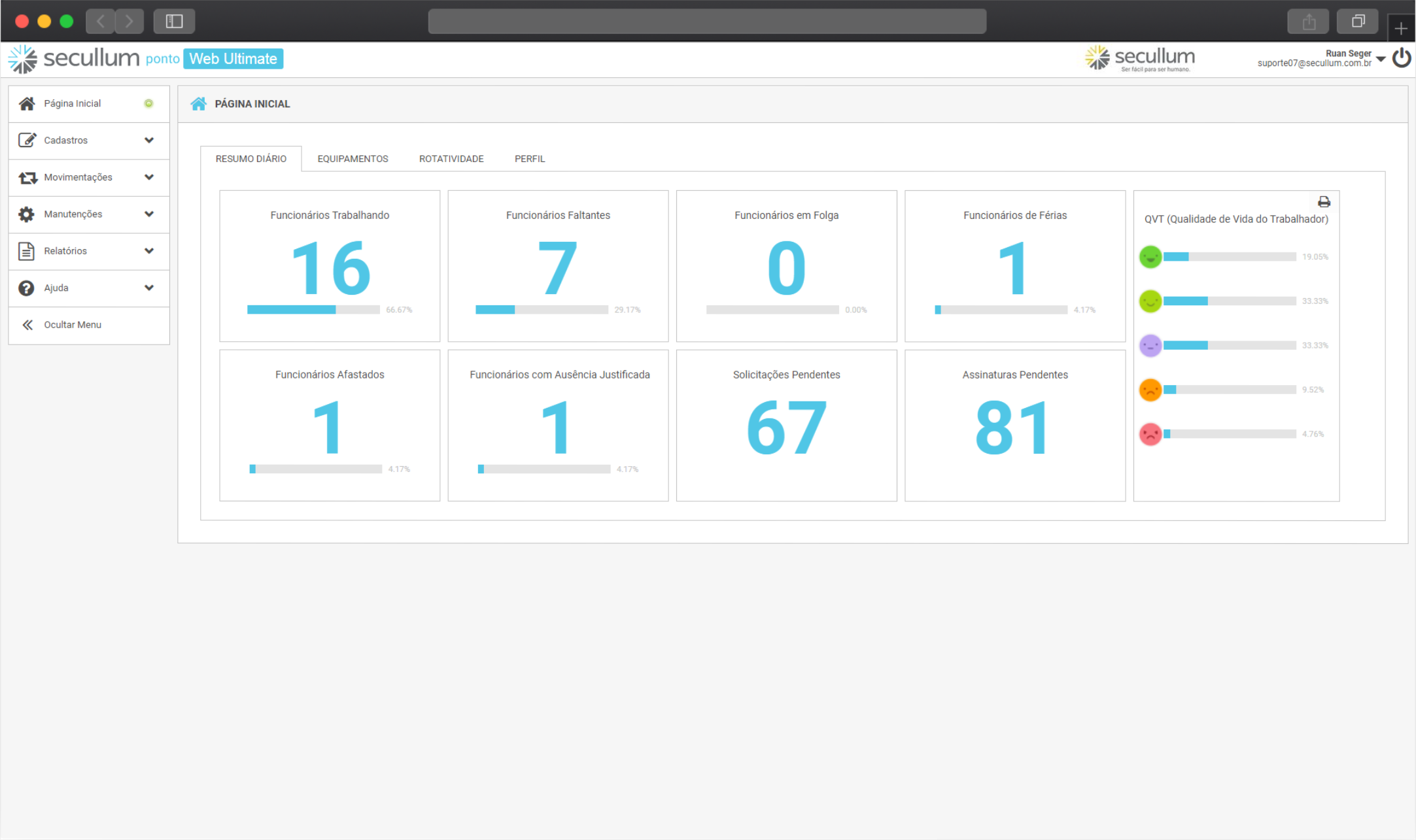Click the green status indicator beside Página Inicial
The height and width of the screenshot is (840, 1416).
point(149,103)
